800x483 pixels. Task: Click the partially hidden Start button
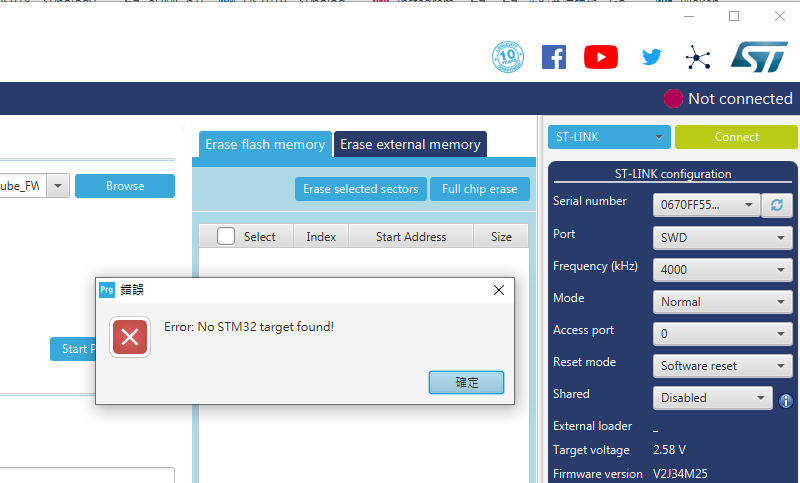pyautogui.click(x=73, y=349)
